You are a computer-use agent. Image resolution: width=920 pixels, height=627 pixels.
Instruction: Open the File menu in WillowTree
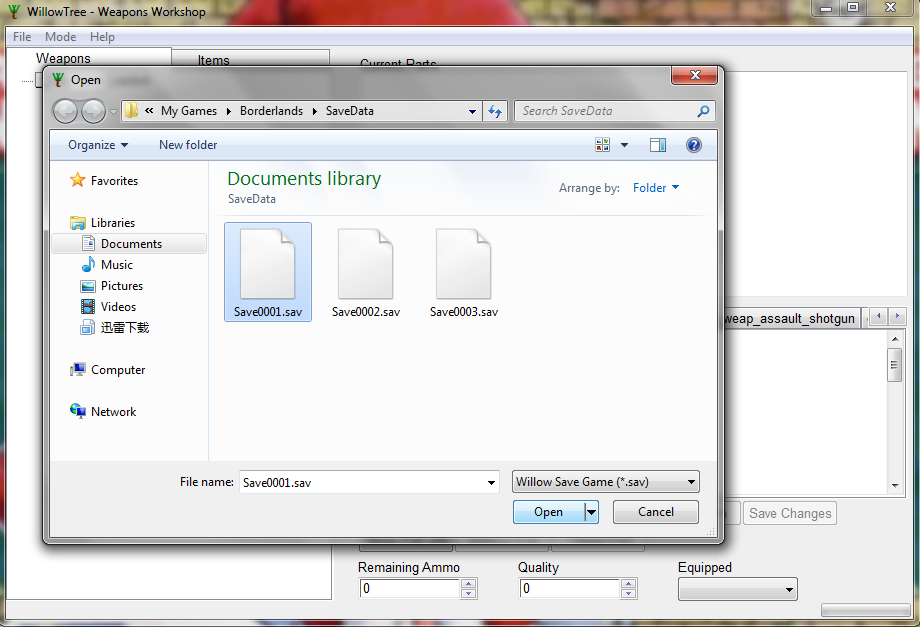pyautogui.click(x=22, y=37)
